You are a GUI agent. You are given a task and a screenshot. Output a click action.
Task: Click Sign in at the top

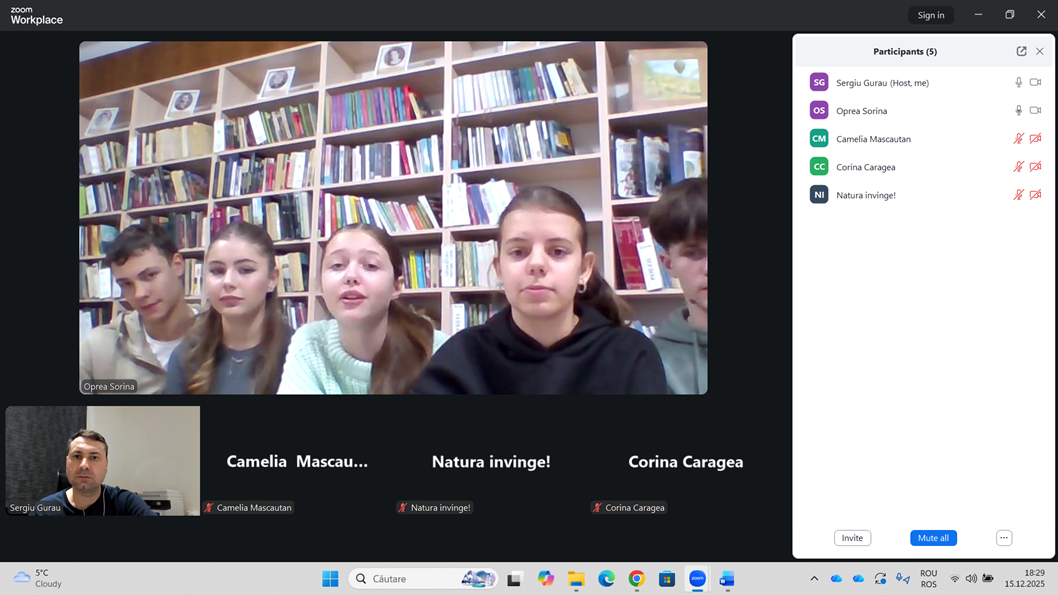(x=930, y=15)
